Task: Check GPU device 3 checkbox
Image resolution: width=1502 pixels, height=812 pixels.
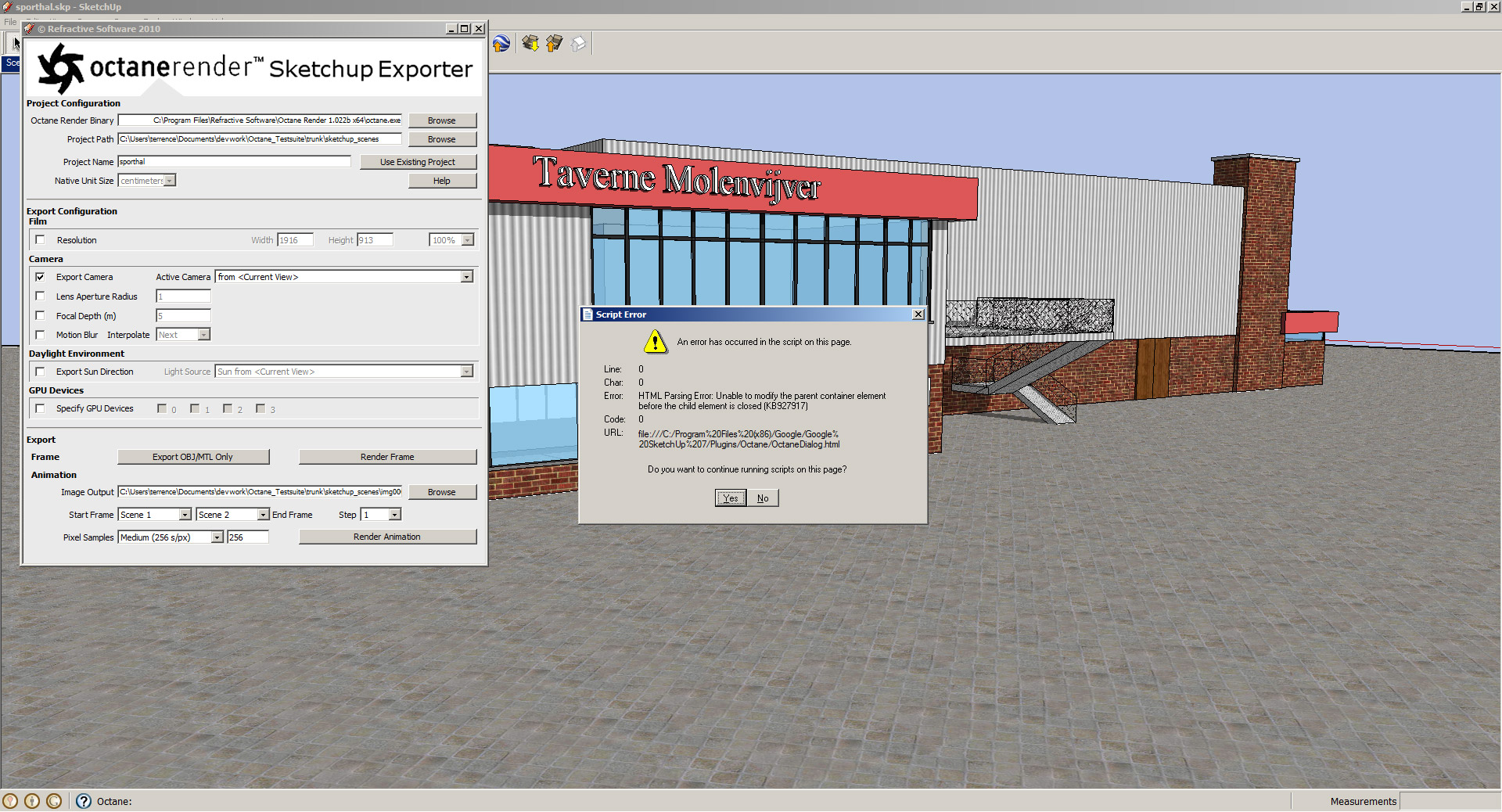Action: pyautogui.click(x=261, y=408)
